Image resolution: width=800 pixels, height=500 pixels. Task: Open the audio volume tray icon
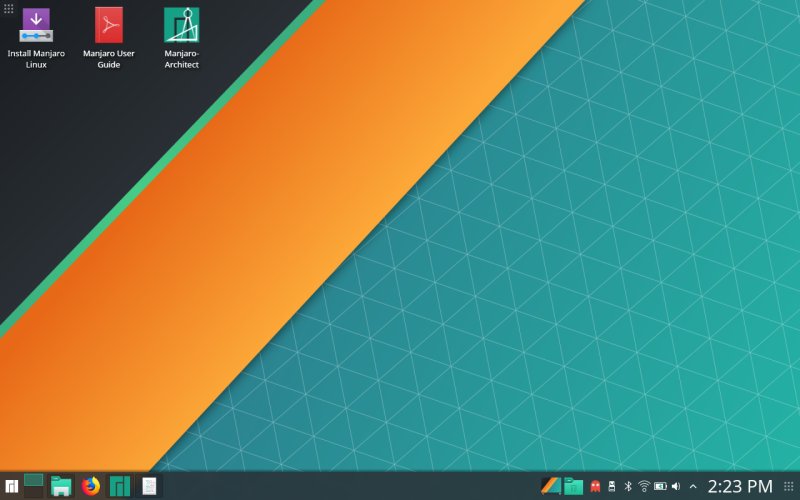(x=676, y=486)
